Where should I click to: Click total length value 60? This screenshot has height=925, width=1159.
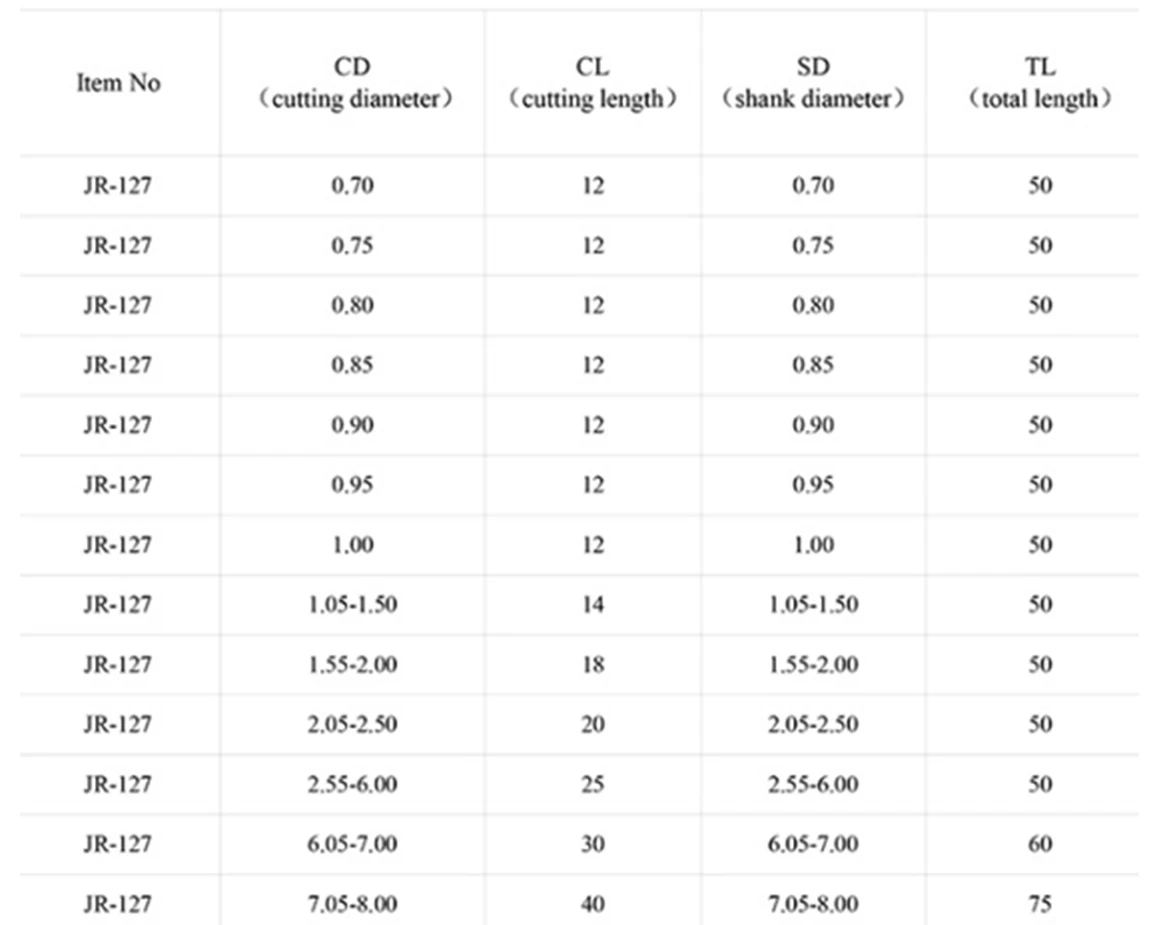1040,844
